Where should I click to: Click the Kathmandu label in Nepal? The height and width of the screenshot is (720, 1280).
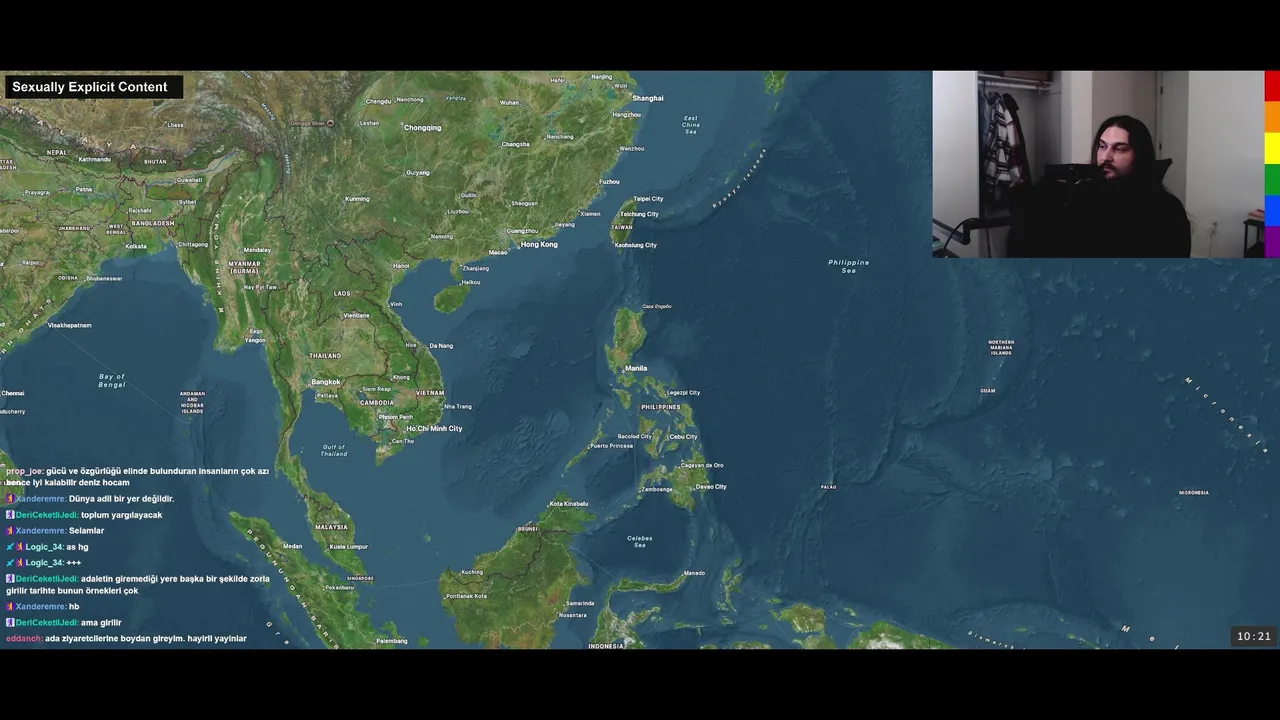95,159
